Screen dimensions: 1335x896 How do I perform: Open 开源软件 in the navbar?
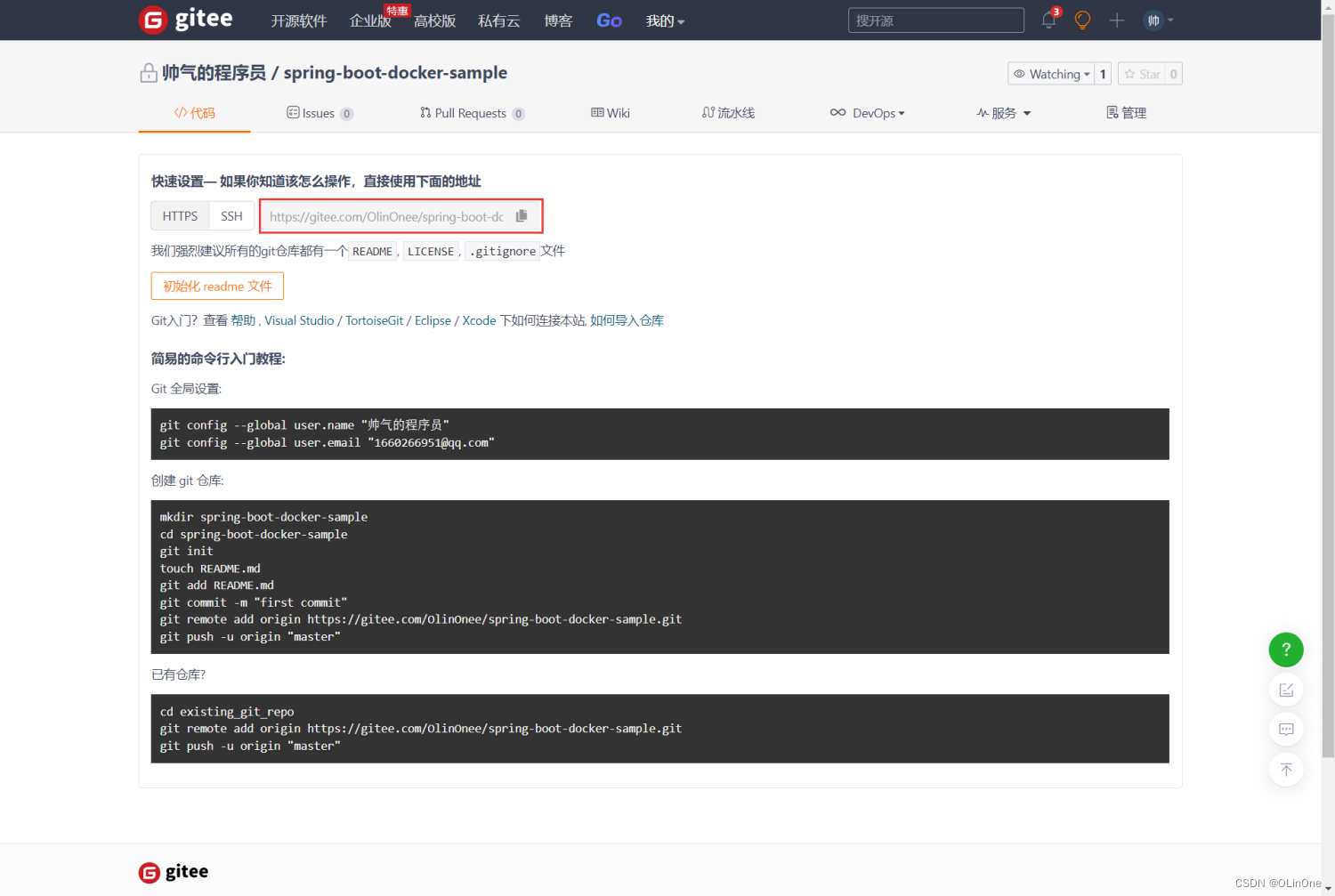[x=299, y=20]
